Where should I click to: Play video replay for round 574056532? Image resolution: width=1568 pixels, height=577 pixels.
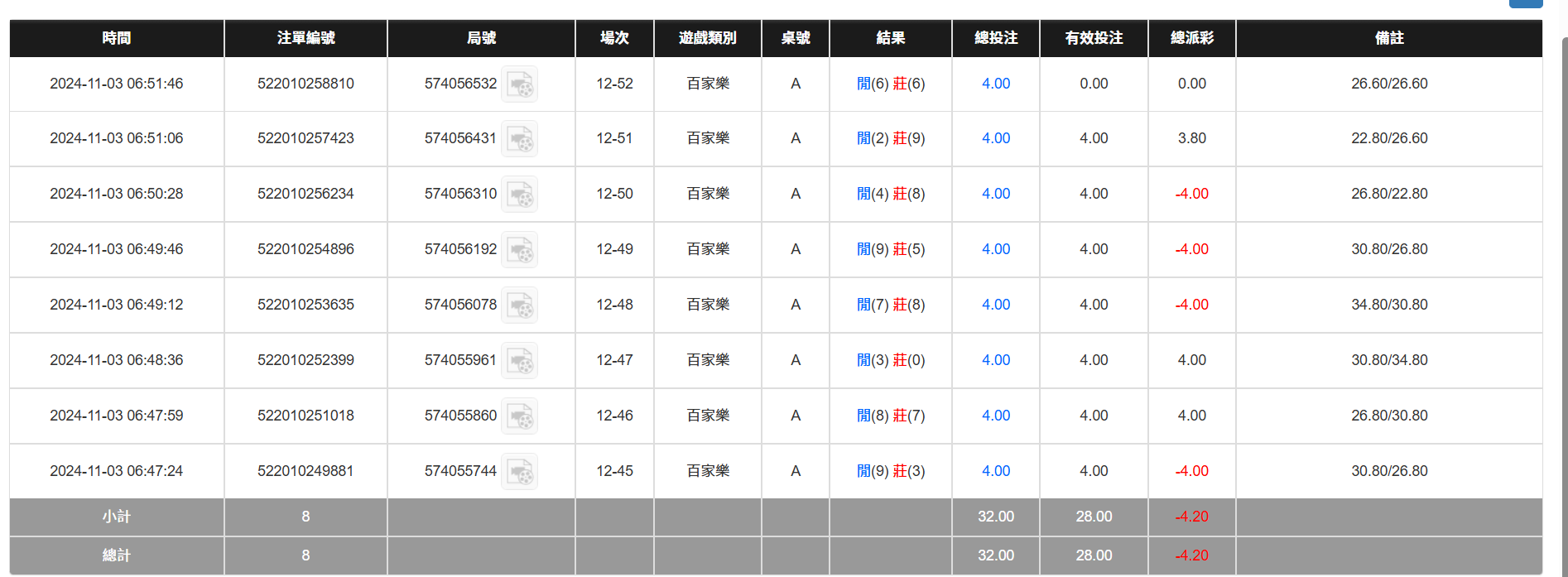[x=520, y=84]
